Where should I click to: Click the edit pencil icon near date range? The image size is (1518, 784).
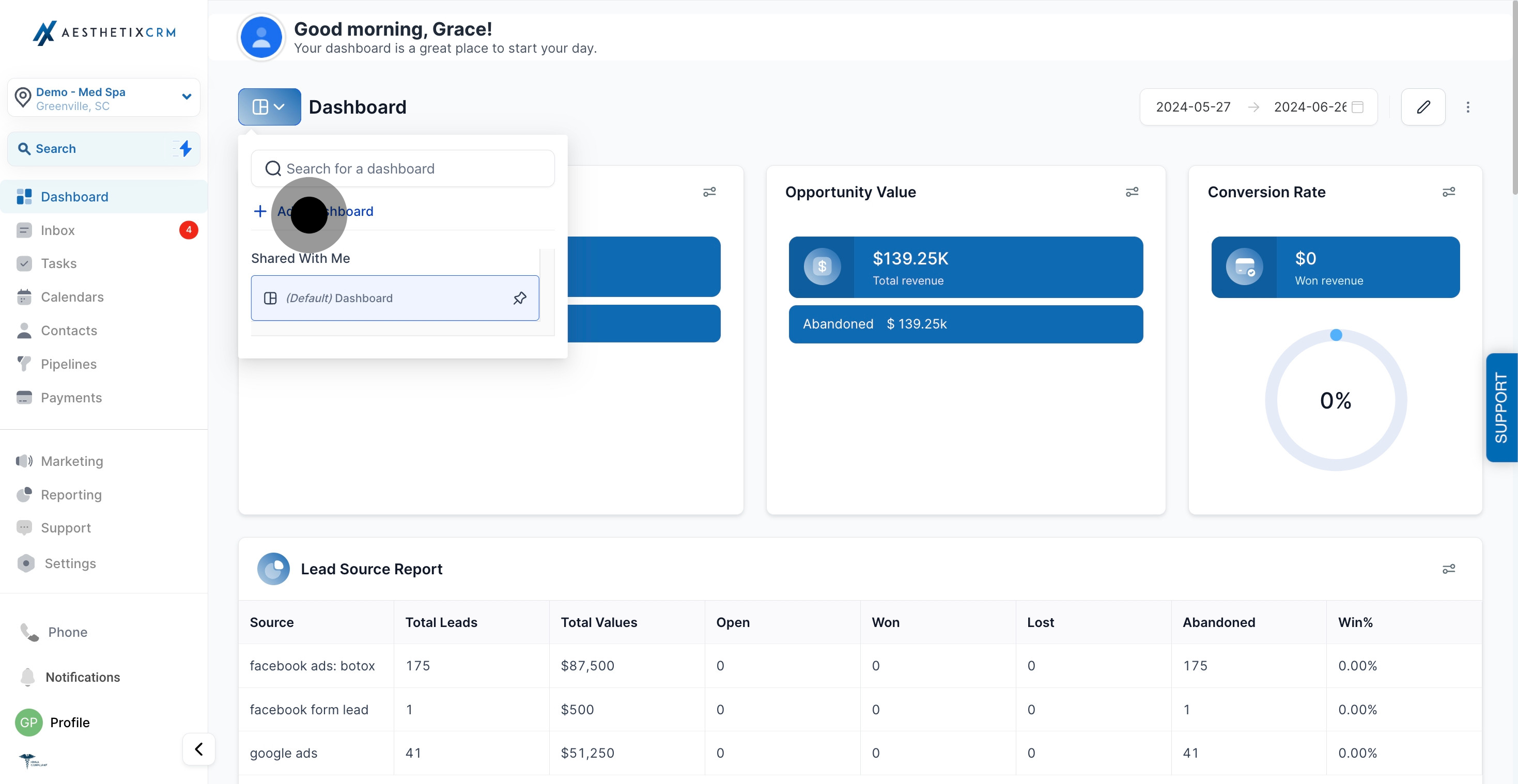(1423, 106)
